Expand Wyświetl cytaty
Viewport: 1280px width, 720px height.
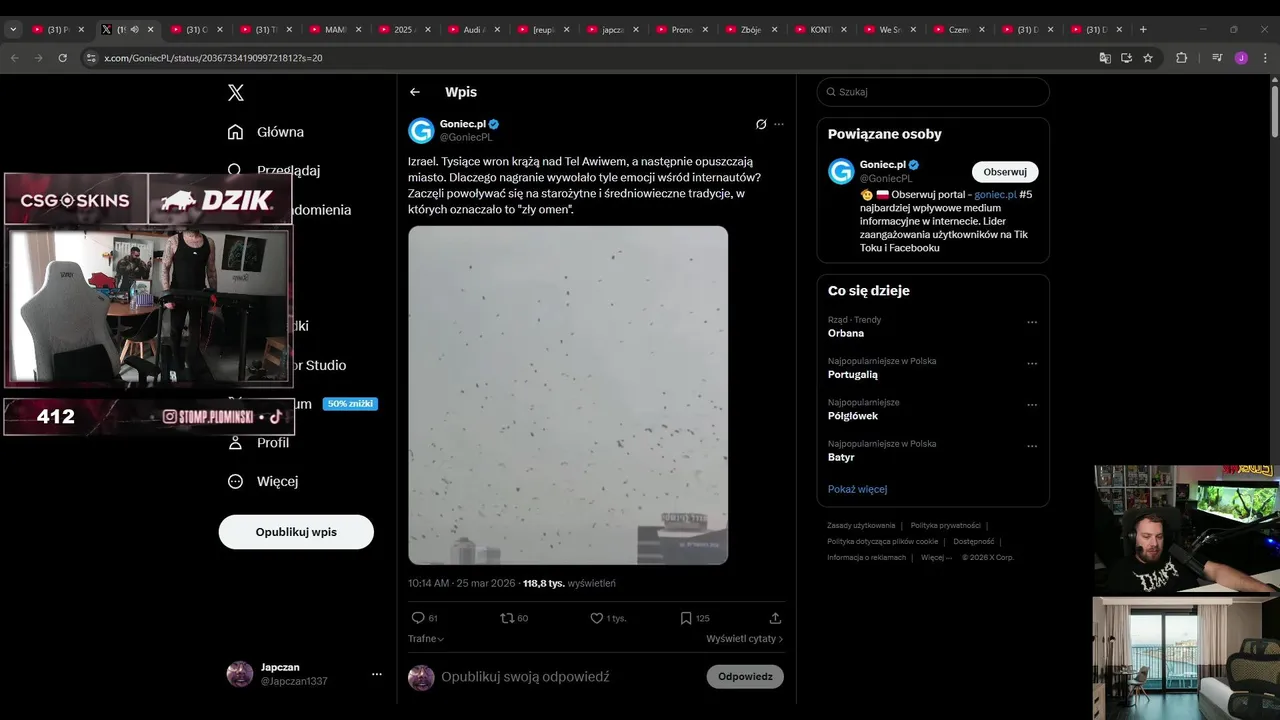click(744, 638)
